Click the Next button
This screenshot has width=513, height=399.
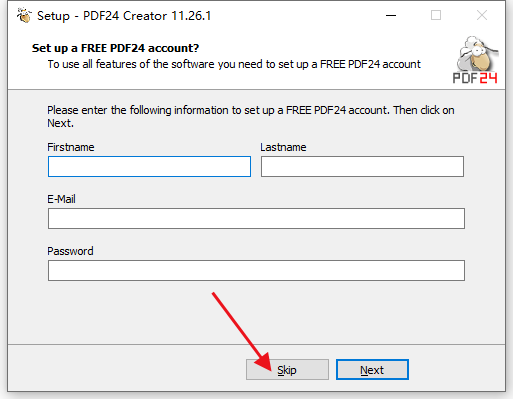[372, 369]
